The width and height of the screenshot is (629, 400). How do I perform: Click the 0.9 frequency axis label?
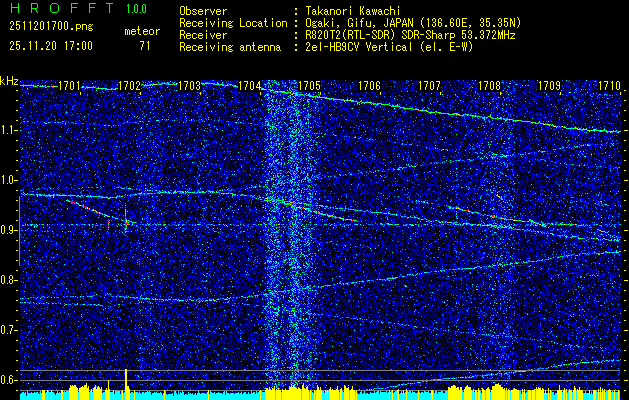pos(8,230)
